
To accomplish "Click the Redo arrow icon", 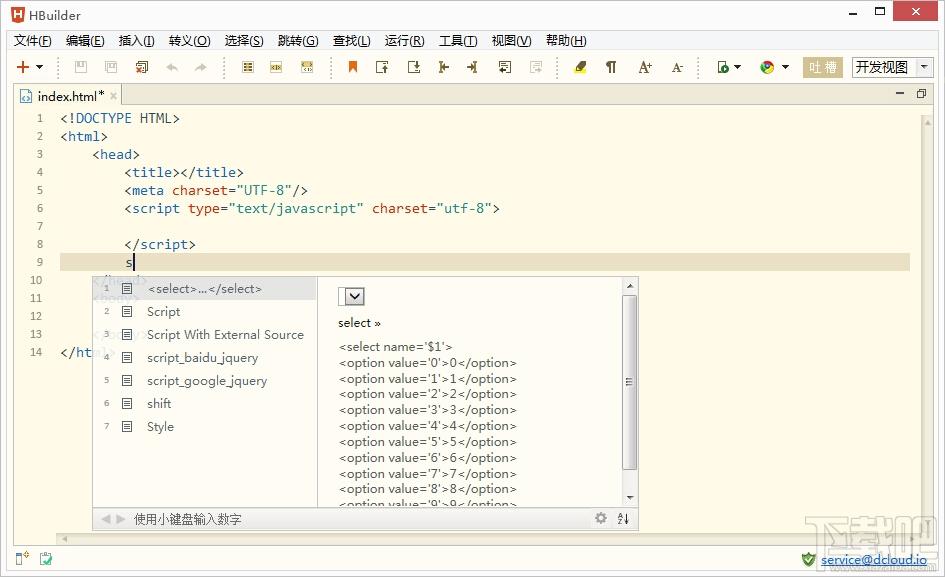I will click(201, 67).
